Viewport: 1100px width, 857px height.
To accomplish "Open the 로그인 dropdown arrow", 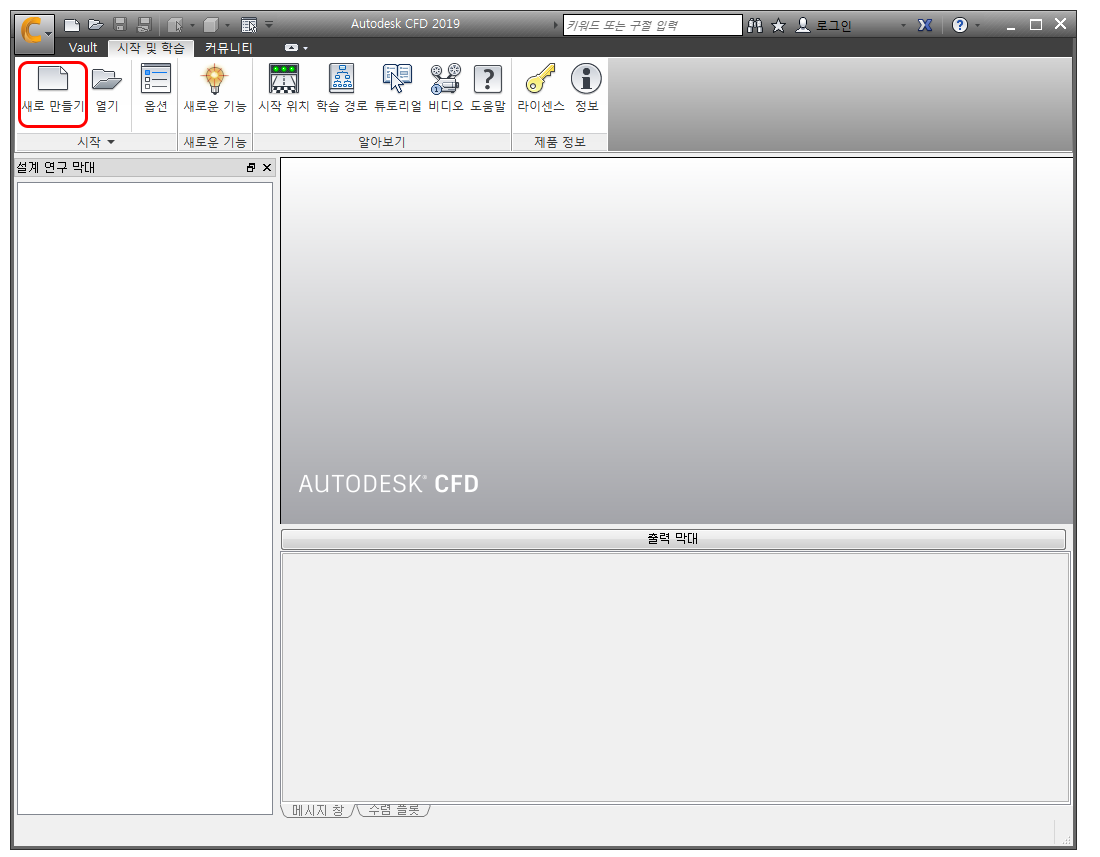I will pyautogui.click(x=903, y=25).
